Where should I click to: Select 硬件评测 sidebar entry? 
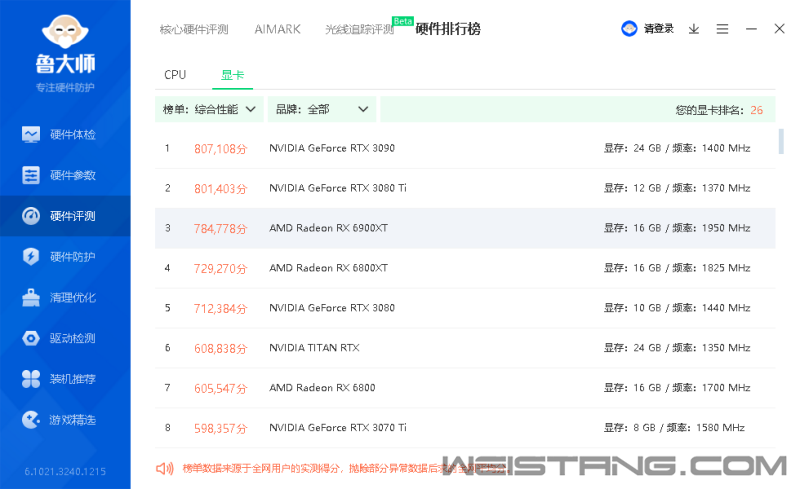[65, 216]
